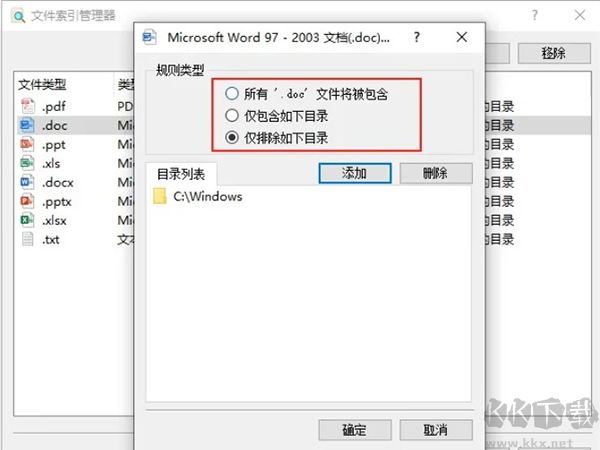Click the .docx Word icon
Image resolution: width=600 pixels, height=450 pixels.
[28, 182]
